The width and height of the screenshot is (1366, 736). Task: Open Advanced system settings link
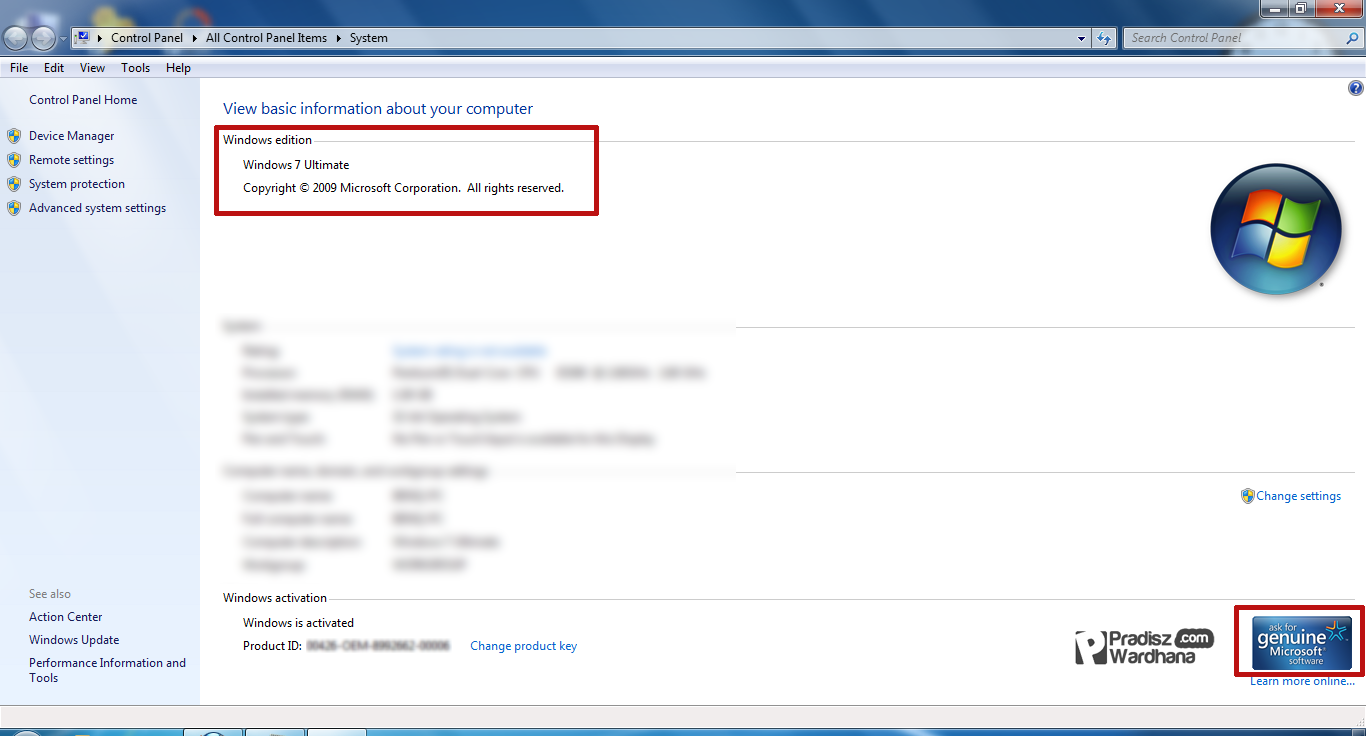point(97,208)
